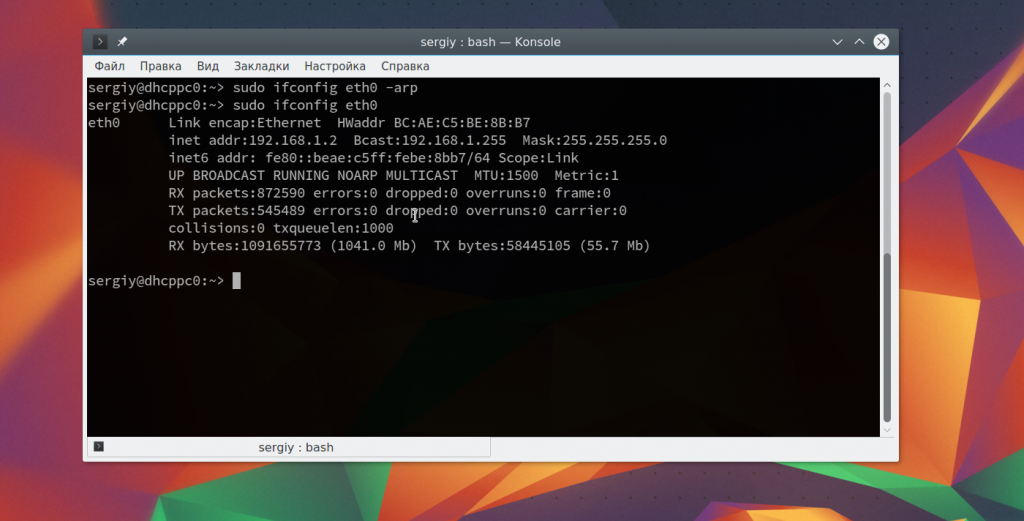Viewport: 1024px width, 521px height.
Task: Click 'collisions:0' text
Action: pyautogui.click(x=217, y=229)
